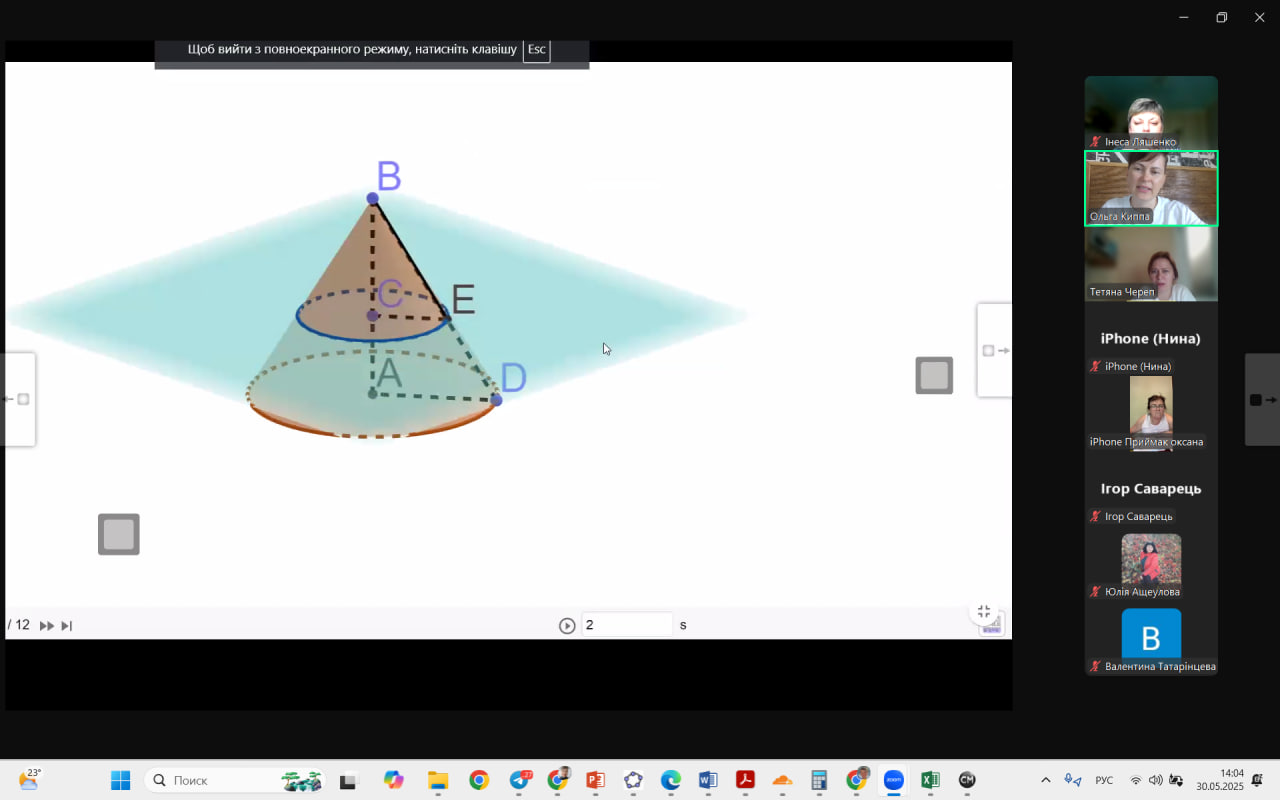This screenshot has height=800, width=1280.
Task: Step forward in the construction steps
Action: tap(47, 626)
